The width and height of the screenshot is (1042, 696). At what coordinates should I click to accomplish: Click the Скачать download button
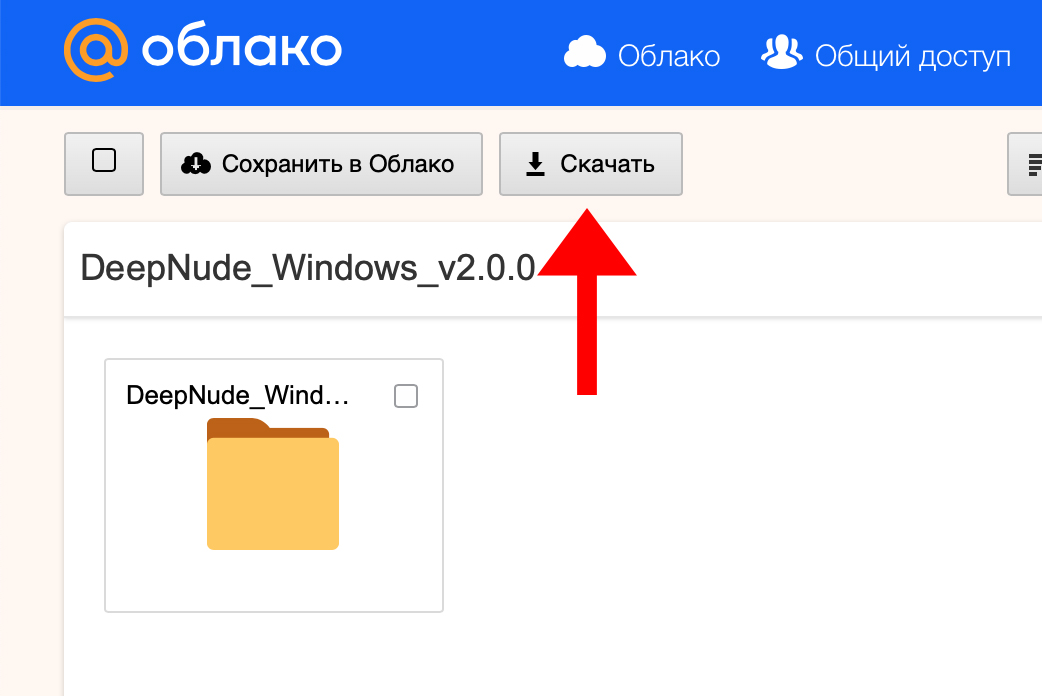[x=591, y=164]
